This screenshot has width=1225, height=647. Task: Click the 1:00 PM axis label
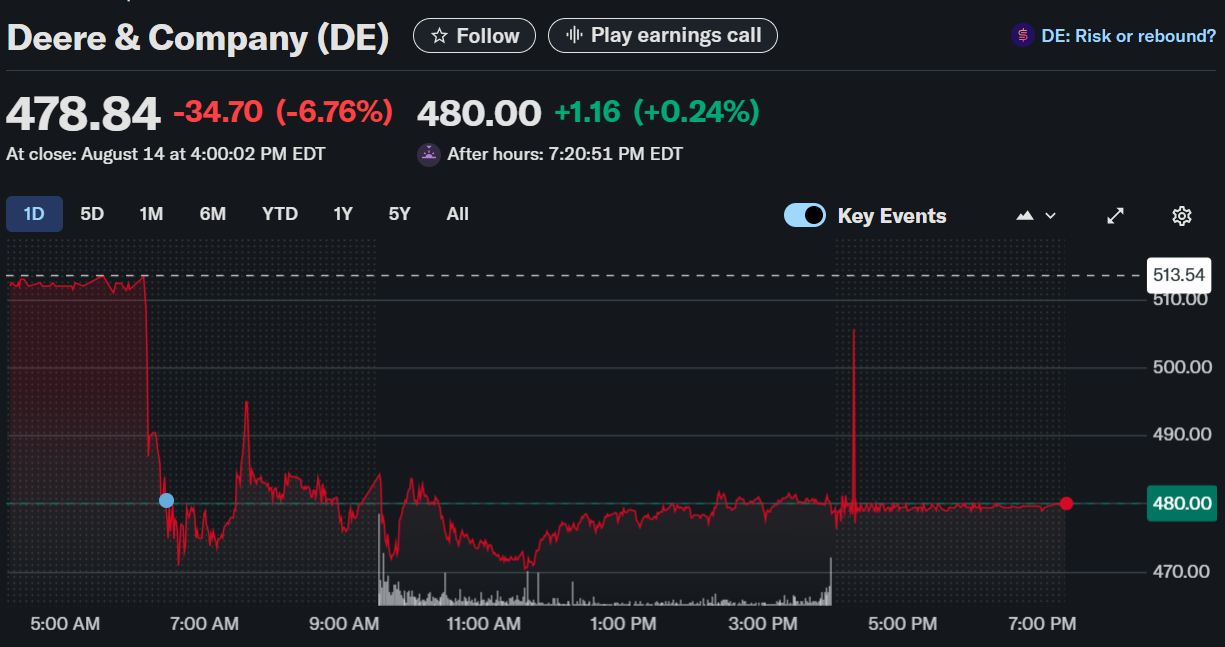pos(622,624)
